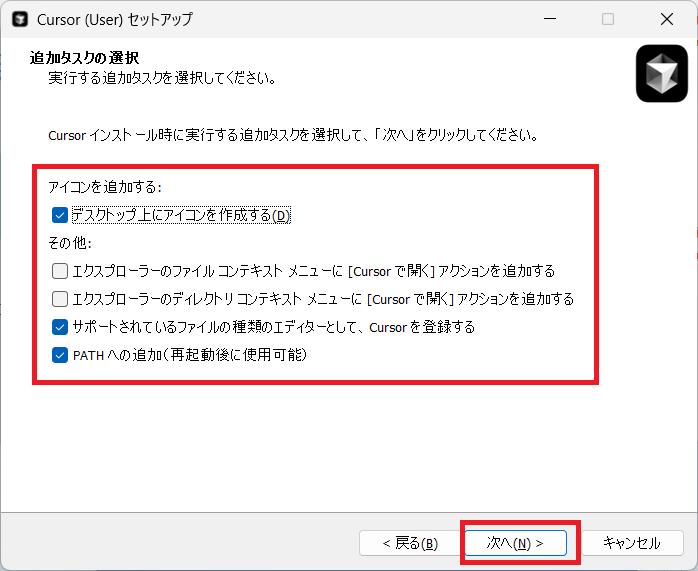698x571 pixels.
Task: Go back with the < 戻る(B) button
Action: click(410, 543)
